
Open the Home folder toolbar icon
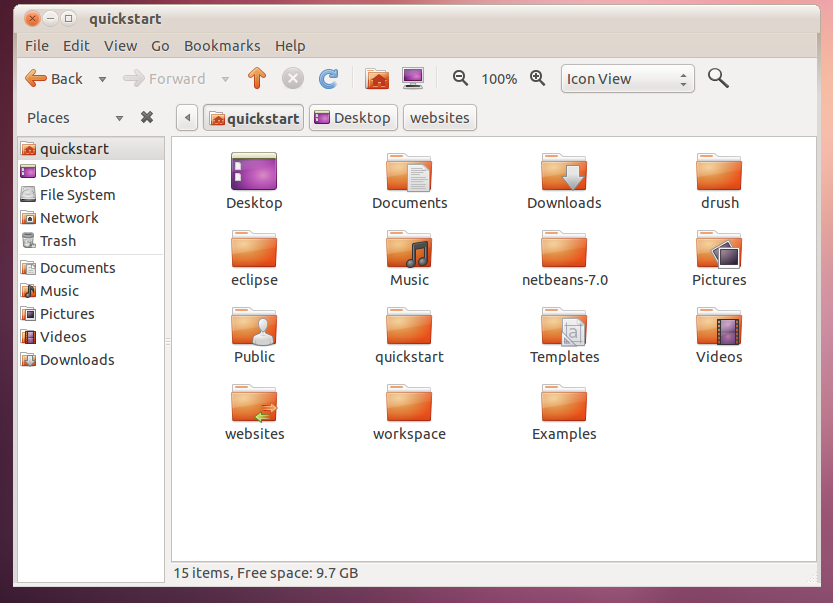[377, 79]
